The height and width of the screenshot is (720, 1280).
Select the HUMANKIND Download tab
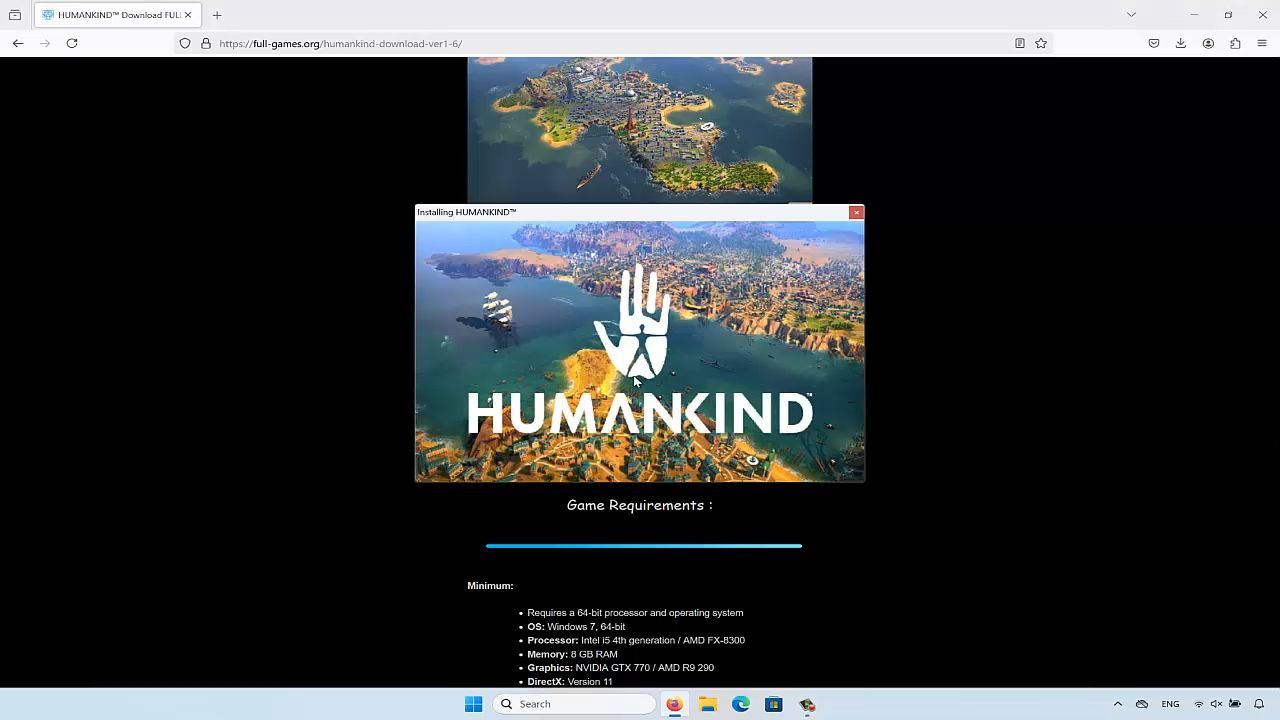[x=117, y=15]
